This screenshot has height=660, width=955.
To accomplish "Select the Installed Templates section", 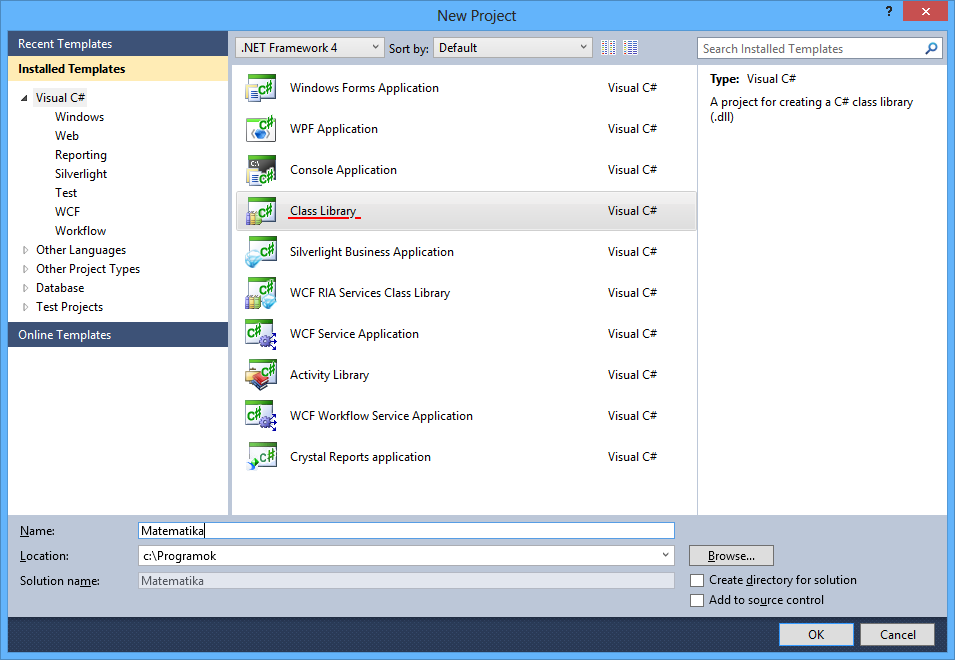I will (x=118, y=69).
